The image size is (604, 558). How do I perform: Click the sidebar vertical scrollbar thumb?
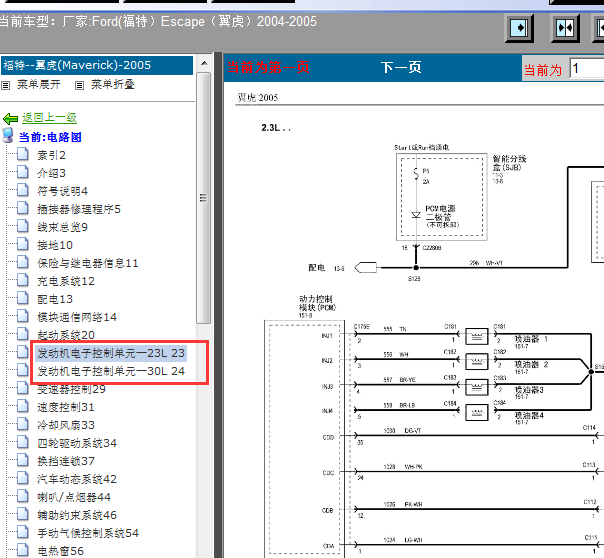[x=204, y=198]
